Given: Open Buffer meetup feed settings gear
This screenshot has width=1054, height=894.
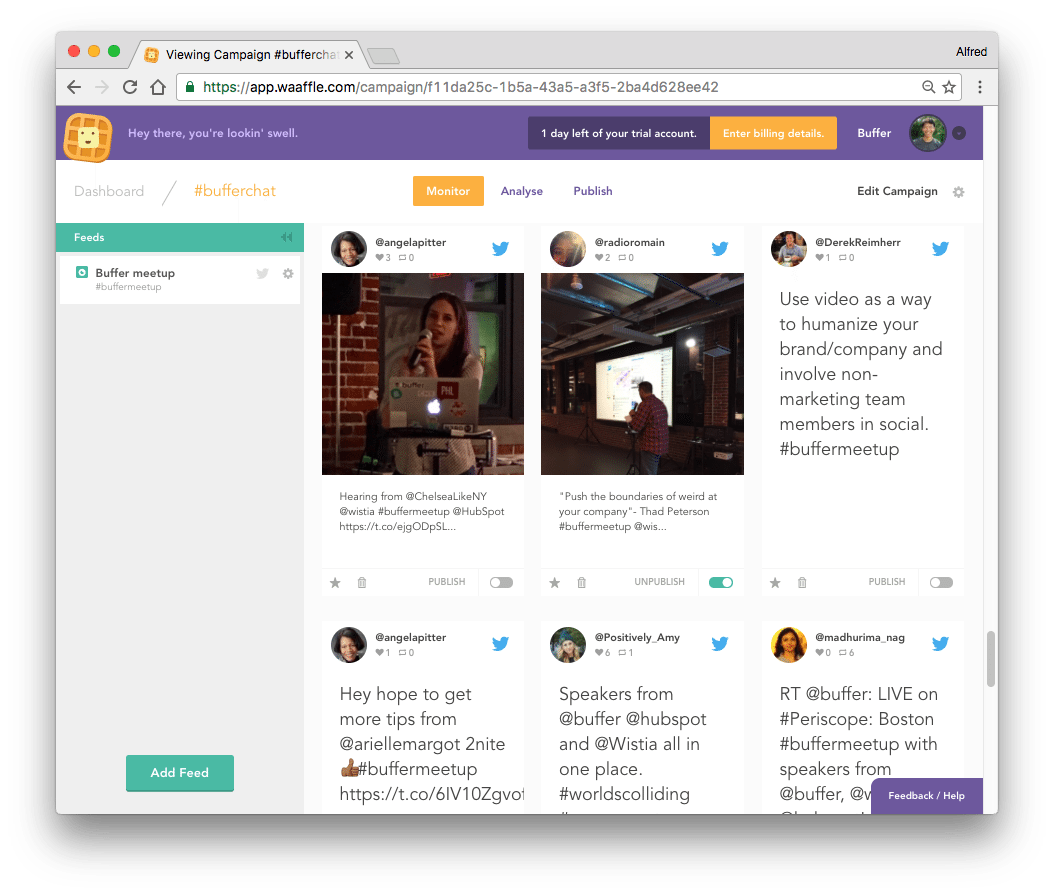Looking at the screenshot, I should 288,274.
